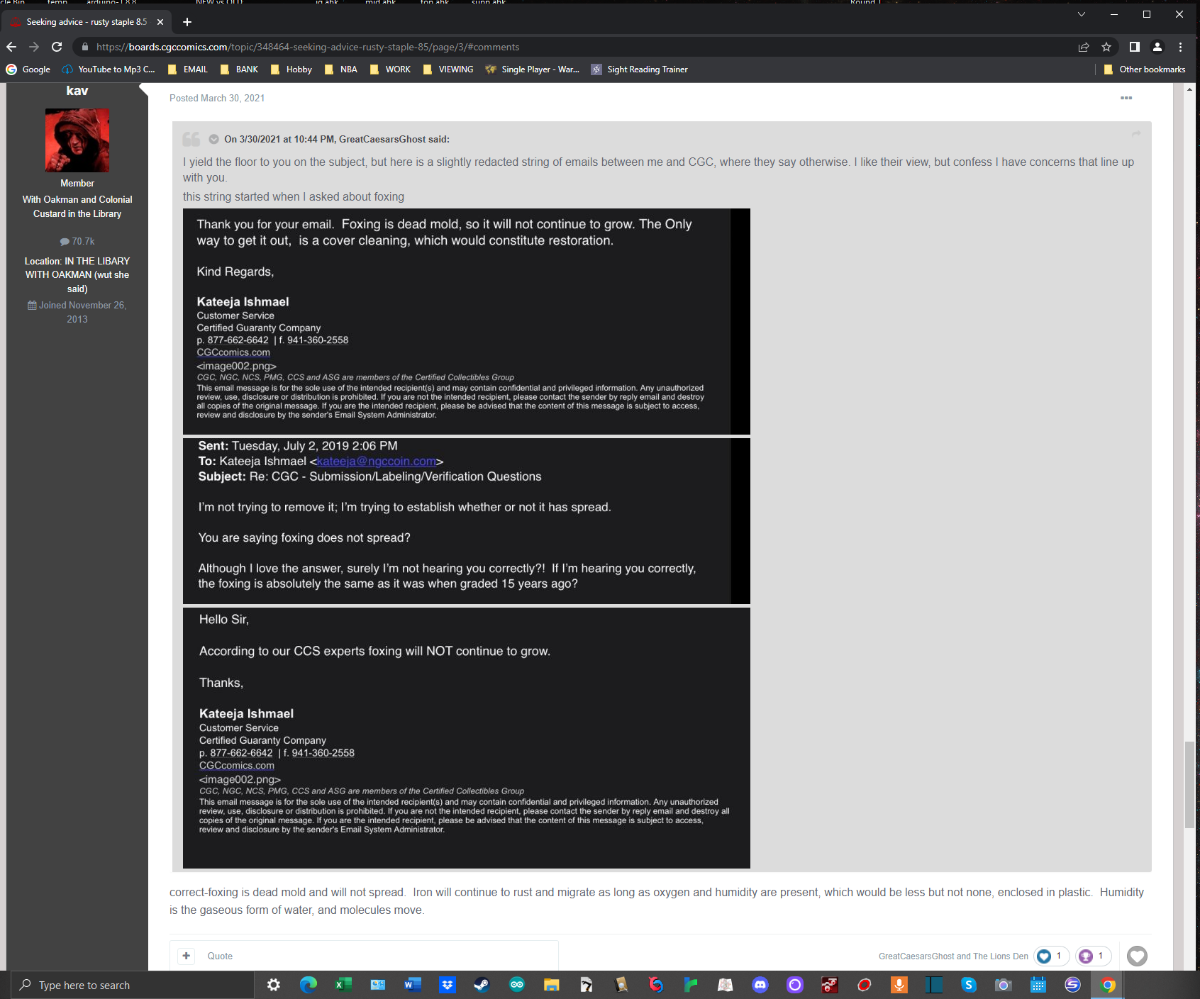Click the Quote reply link

pos(220,956)
